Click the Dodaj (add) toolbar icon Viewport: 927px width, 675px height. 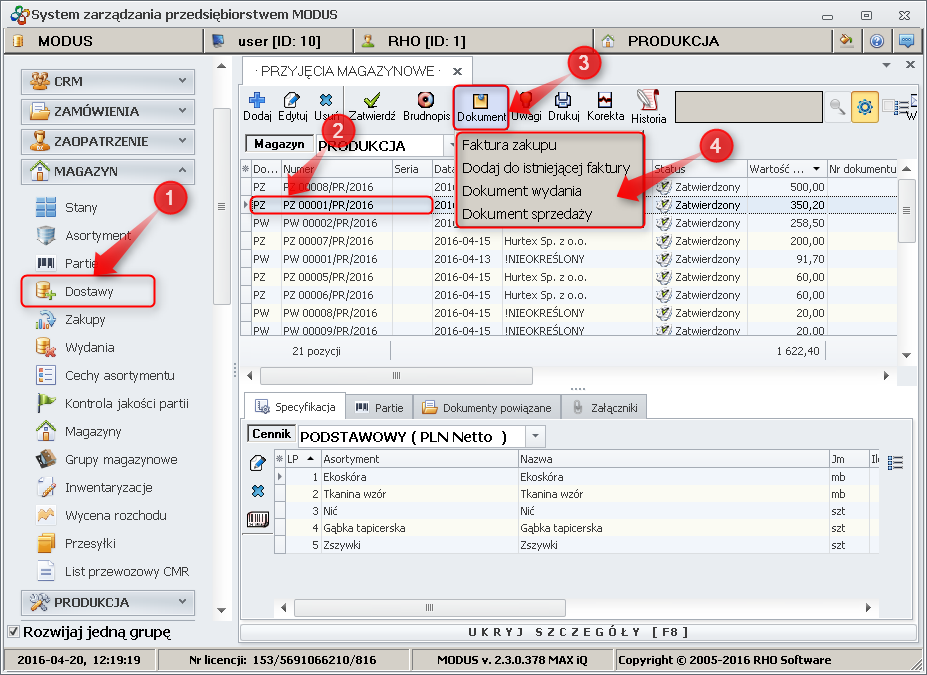(257, 105)
